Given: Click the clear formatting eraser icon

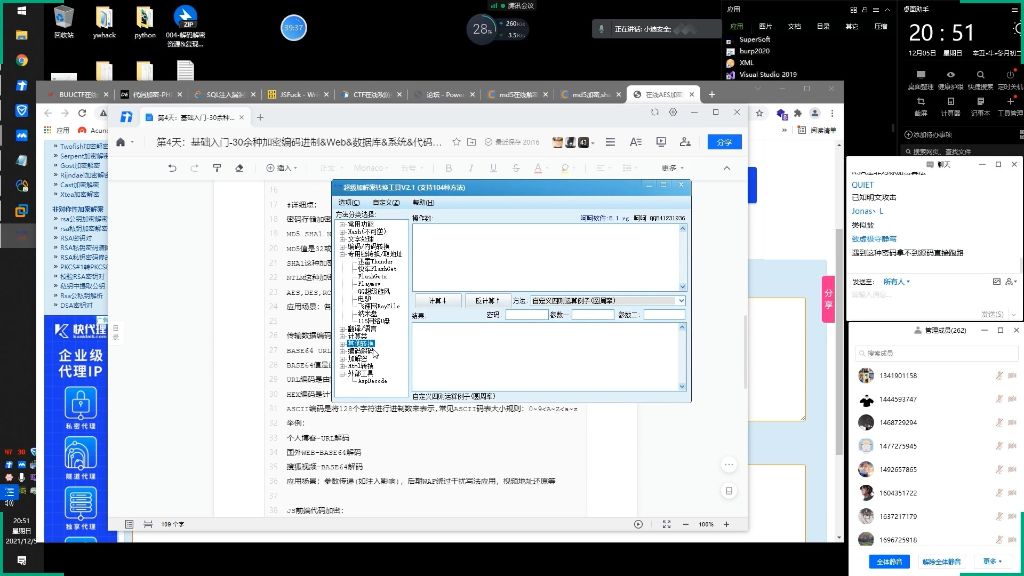Looking at the screenshot, I should point(239,168).
